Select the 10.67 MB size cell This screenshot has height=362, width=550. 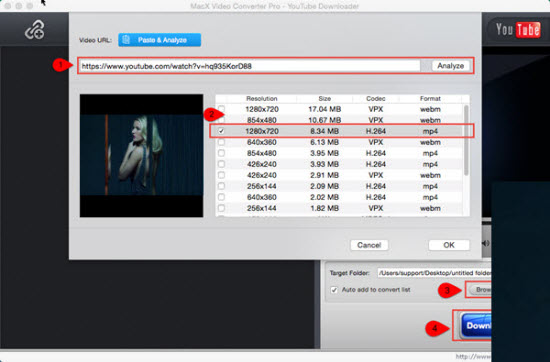point(324,120)
